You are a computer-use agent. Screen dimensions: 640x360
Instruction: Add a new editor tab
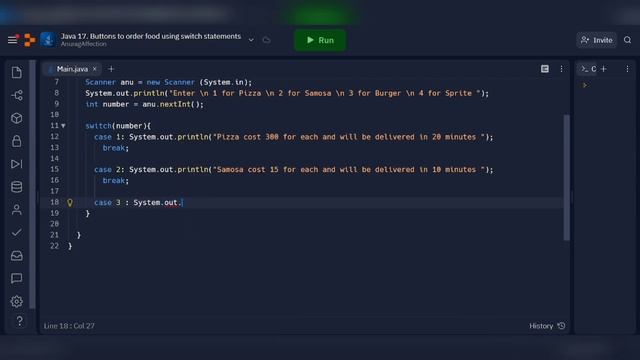pyautogui.click(x=111, y=69)
